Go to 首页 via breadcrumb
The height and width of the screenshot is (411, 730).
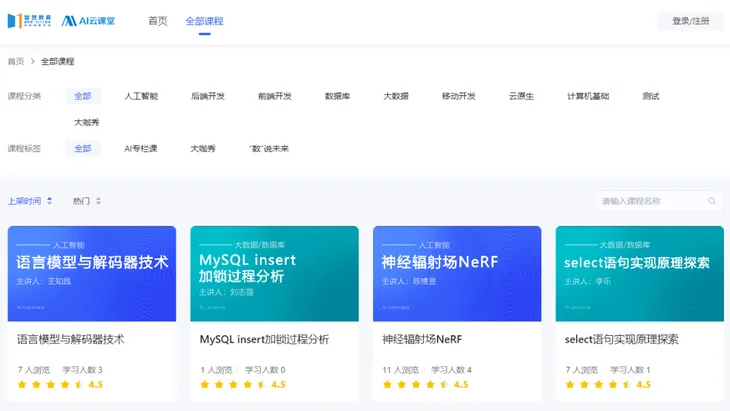(16, 61)
